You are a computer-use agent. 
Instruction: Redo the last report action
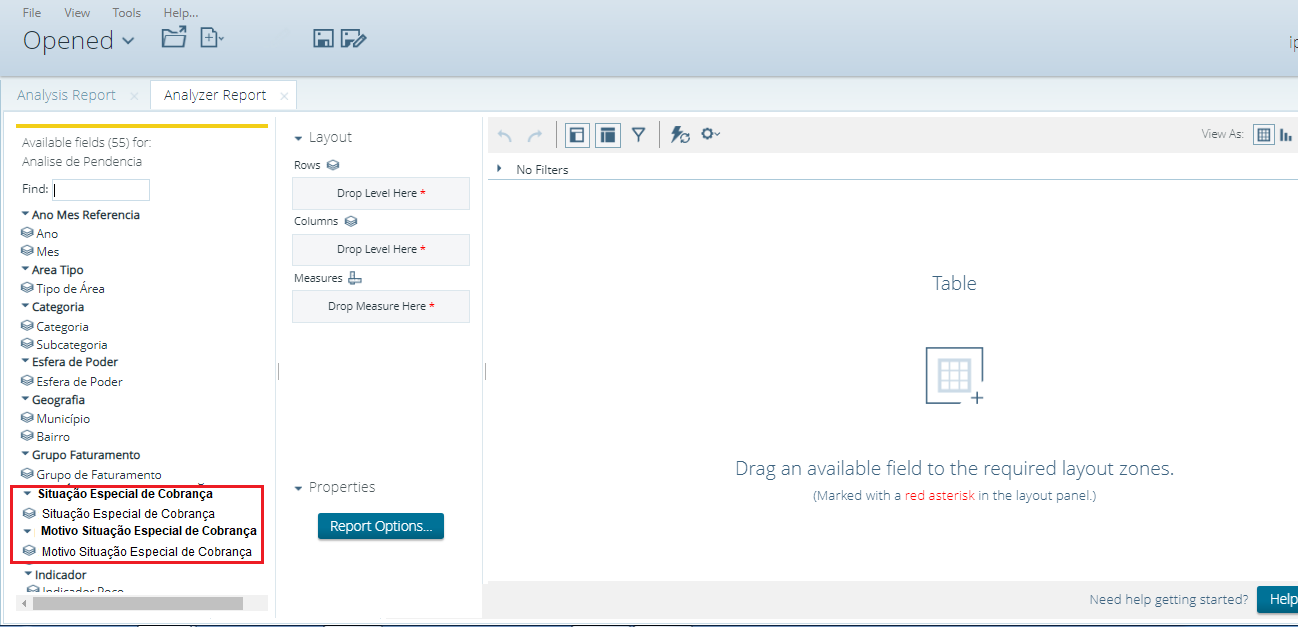pos(536,134)
